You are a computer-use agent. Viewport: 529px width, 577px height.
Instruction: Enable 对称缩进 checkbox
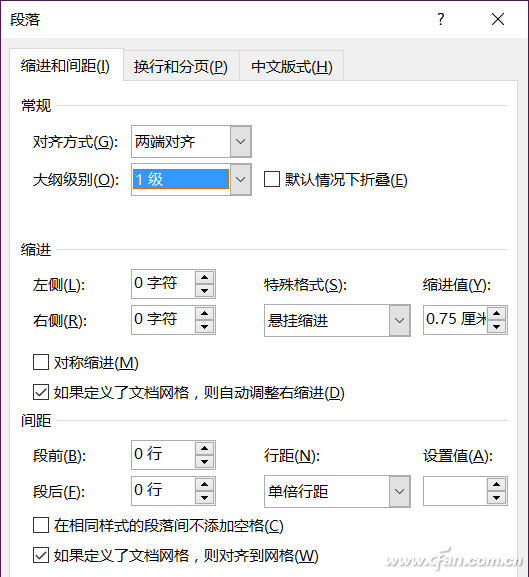[x=41, y=362]
